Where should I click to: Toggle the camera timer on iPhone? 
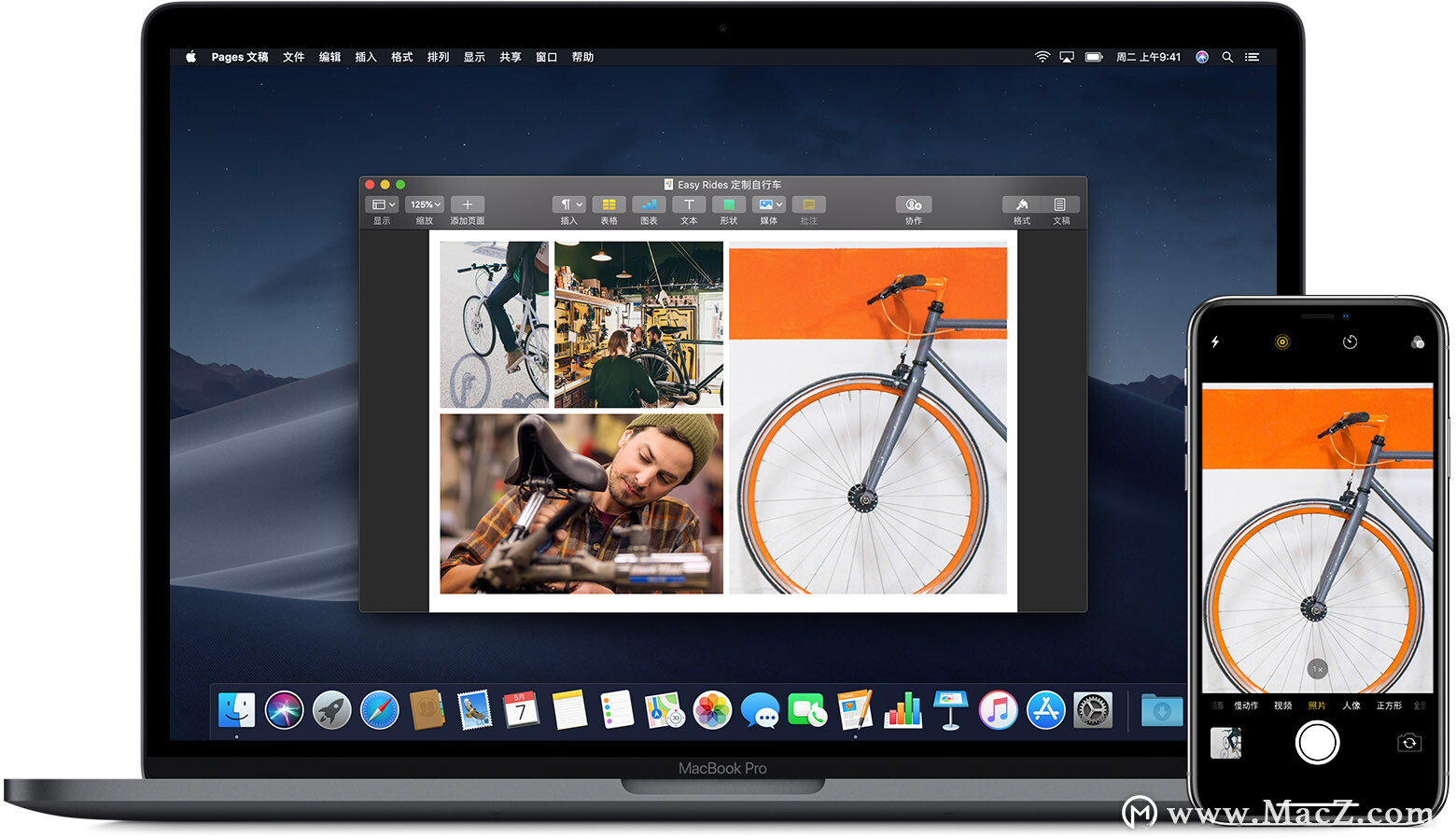point(1350,342)
